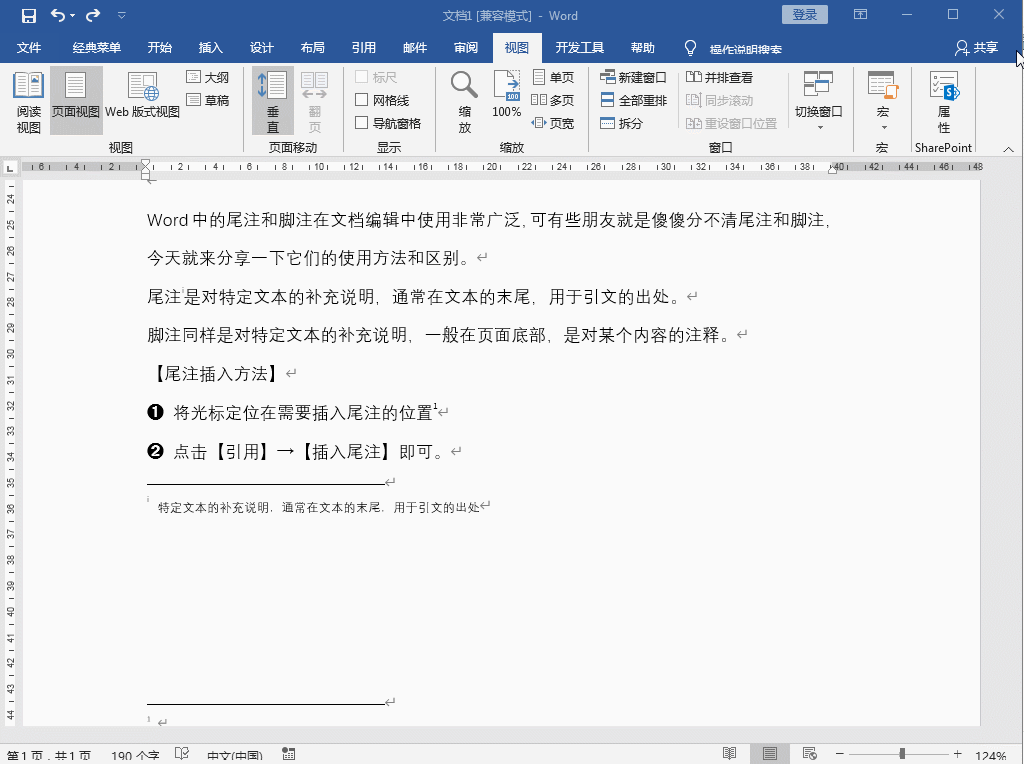This screenshot has width=1024, height=764.
Task: Open Switch Windows (切换窗口) dropdown
Action: click(x=818, y=102)
